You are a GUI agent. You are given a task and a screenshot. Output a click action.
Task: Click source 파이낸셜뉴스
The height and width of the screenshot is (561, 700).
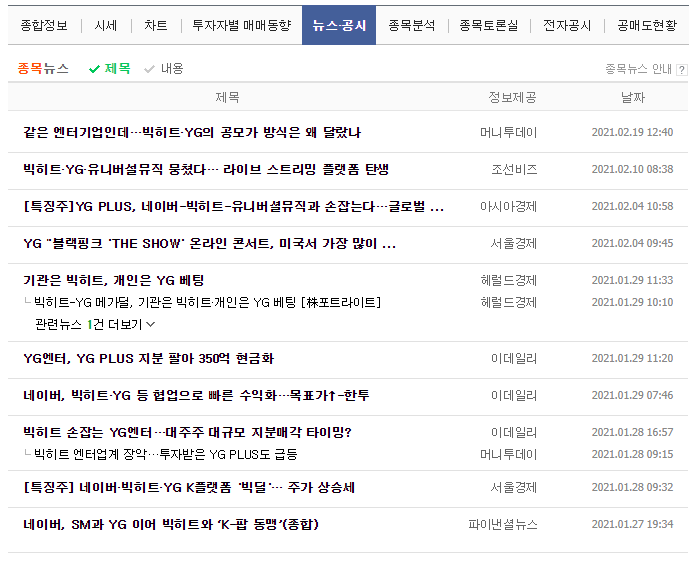pos(503,525)
